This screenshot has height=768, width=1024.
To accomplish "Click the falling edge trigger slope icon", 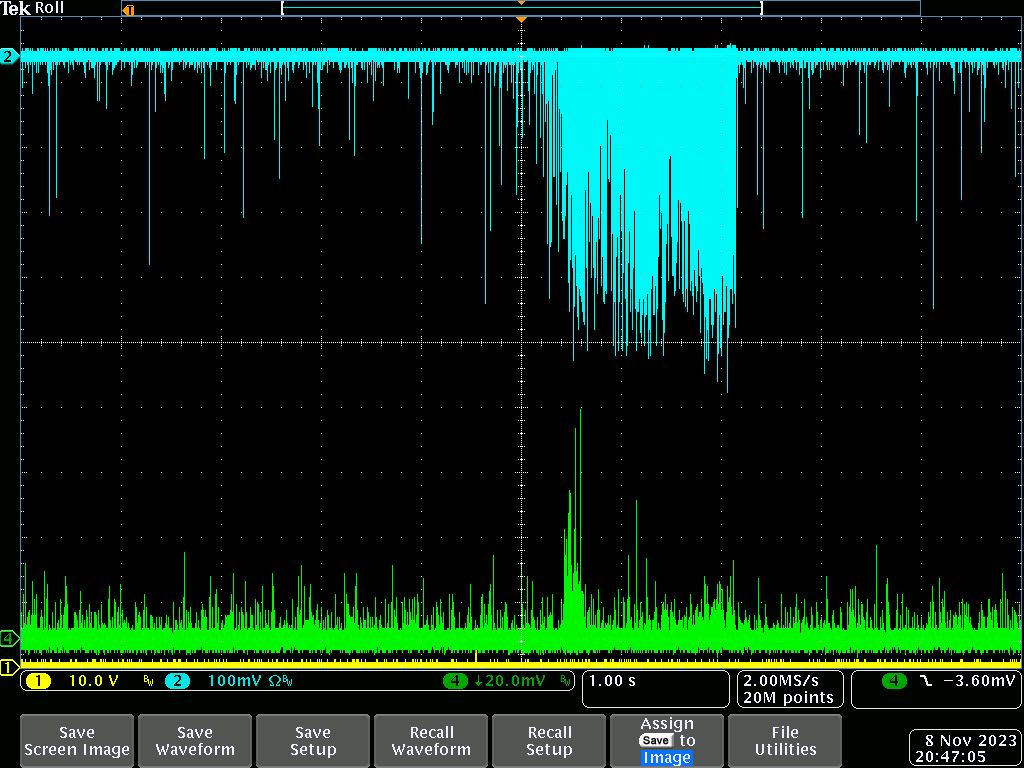I will pos(925,681).
